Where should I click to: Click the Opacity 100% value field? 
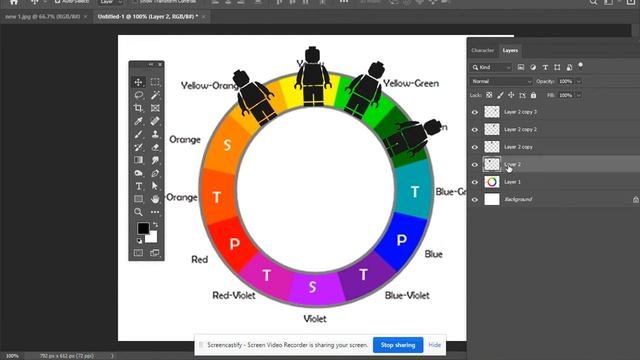tap(566, 82)
